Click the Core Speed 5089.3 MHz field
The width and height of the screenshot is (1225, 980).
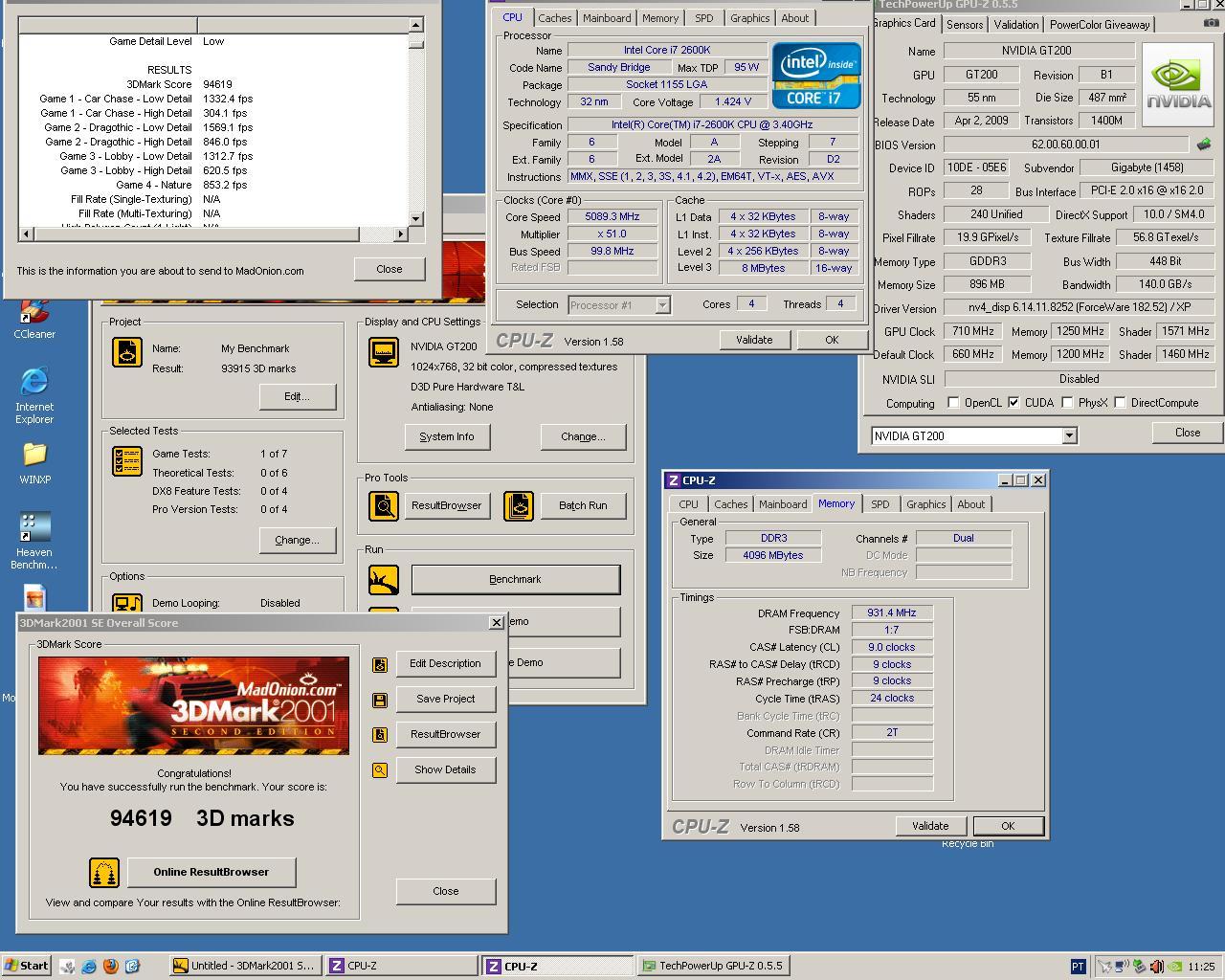[x=612, y=216]
